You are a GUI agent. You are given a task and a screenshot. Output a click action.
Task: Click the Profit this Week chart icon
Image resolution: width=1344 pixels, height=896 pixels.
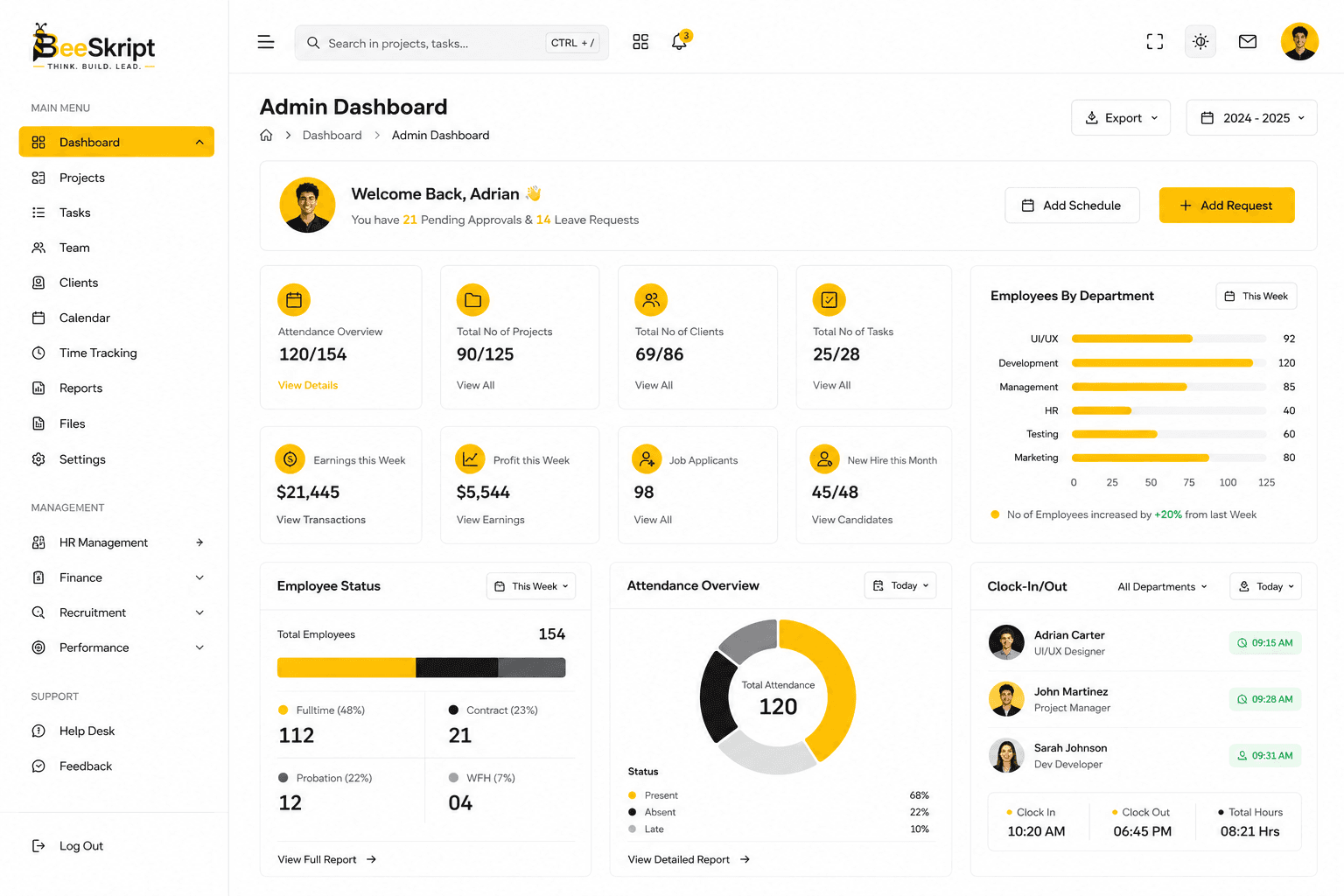coord(471,458)
